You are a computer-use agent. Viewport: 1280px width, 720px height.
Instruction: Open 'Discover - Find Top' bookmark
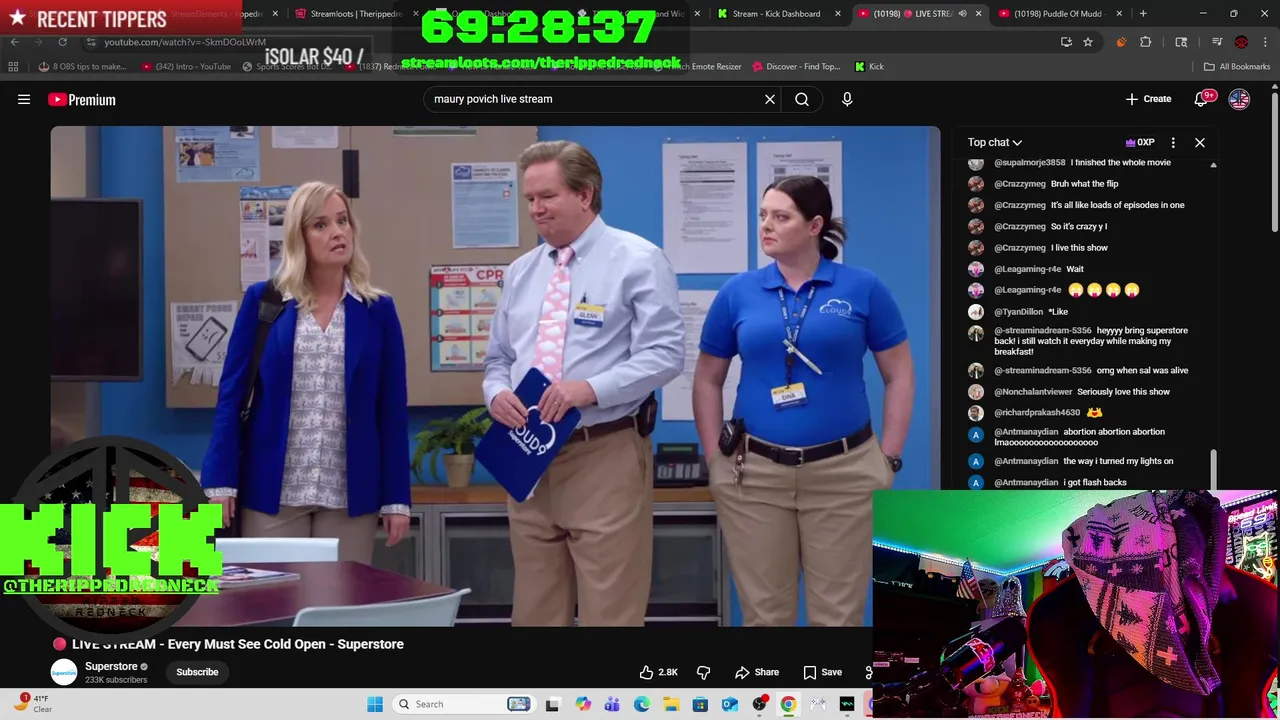pos(797,66)
